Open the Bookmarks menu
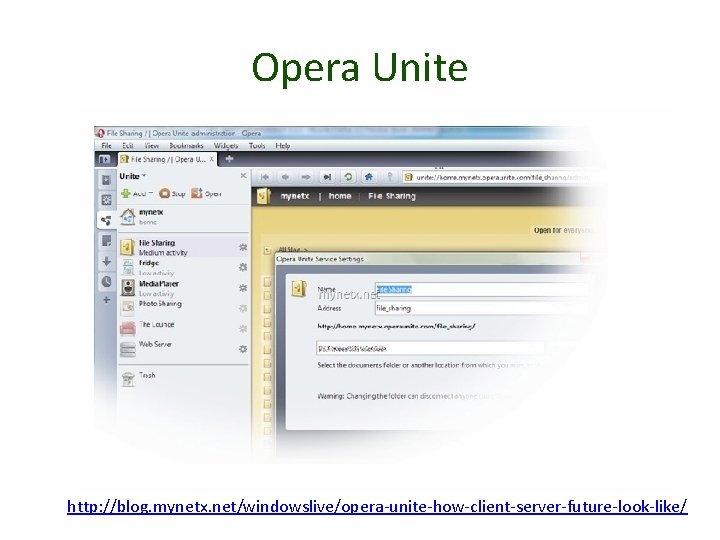Screen dimensions: 720x540 click(186, 146)
